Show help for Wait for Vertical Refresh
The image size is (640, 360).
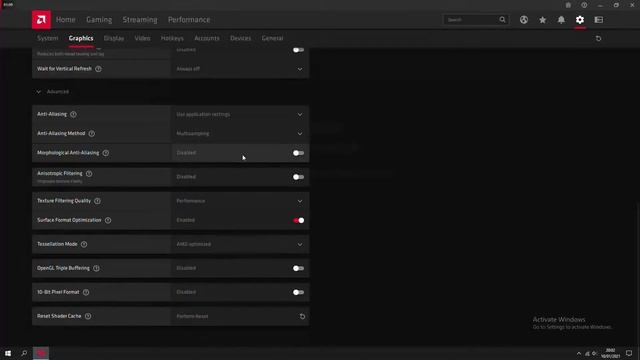click(x=98, y=69)
